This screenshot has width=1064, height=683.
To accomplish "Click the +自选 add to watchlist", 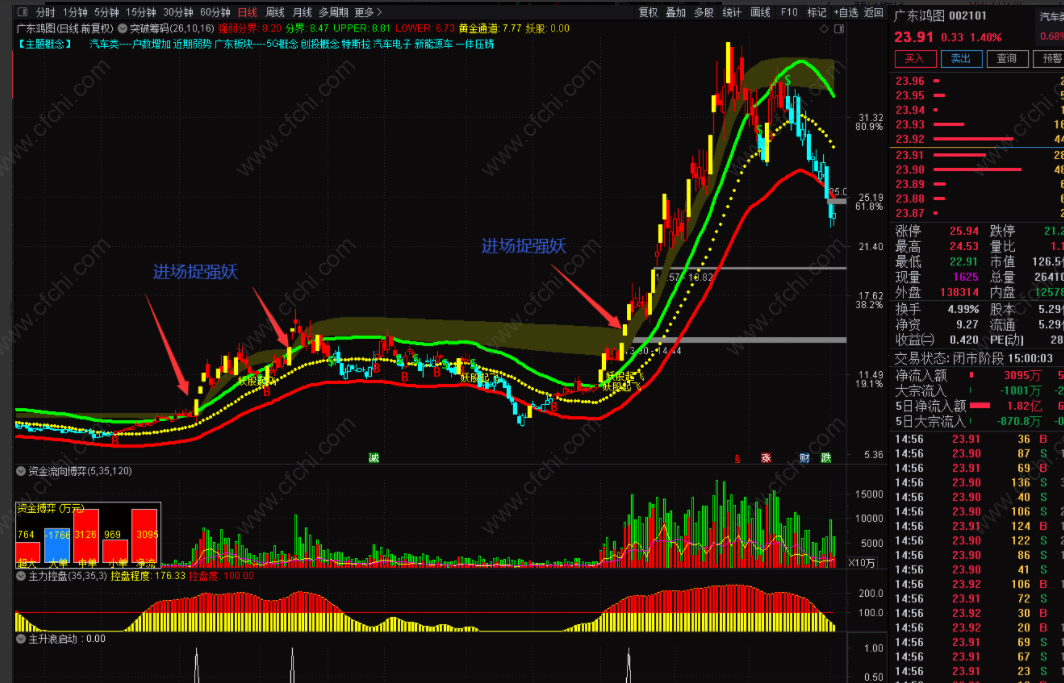I will pos(845,12).
